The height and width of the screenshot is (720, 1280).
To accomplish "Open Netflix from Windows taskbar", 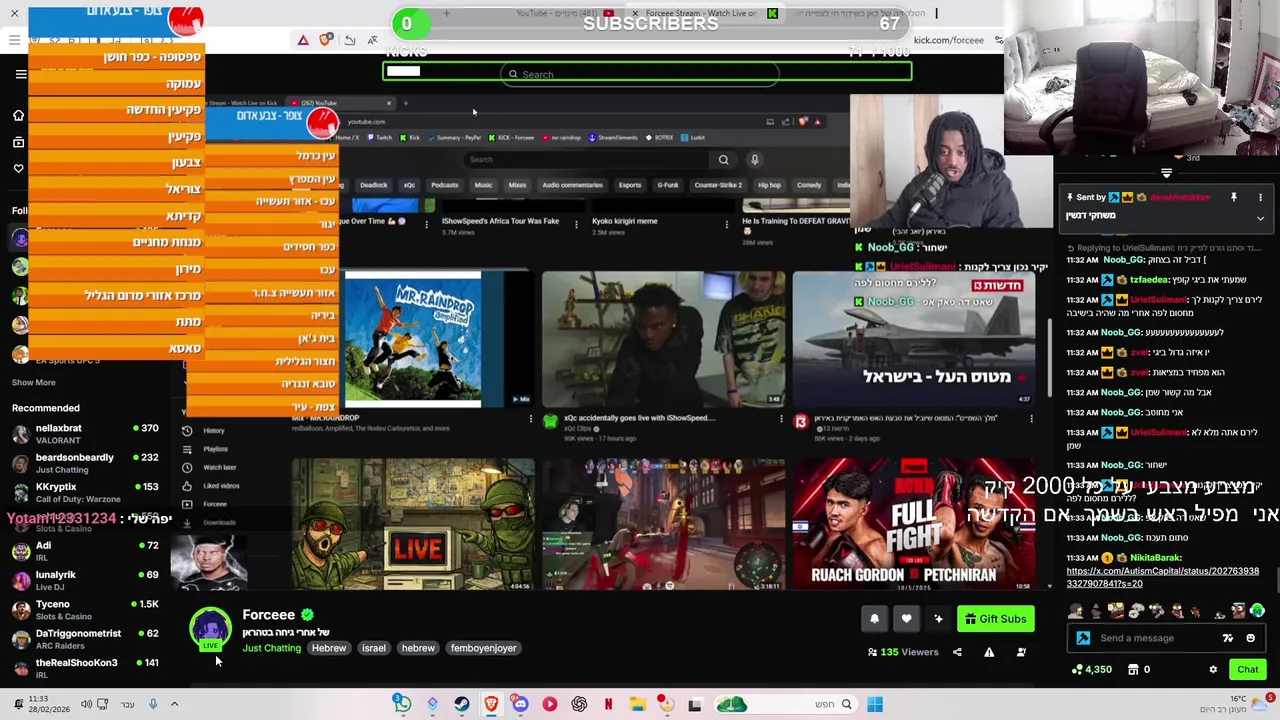I will click(x=608, y=704).
